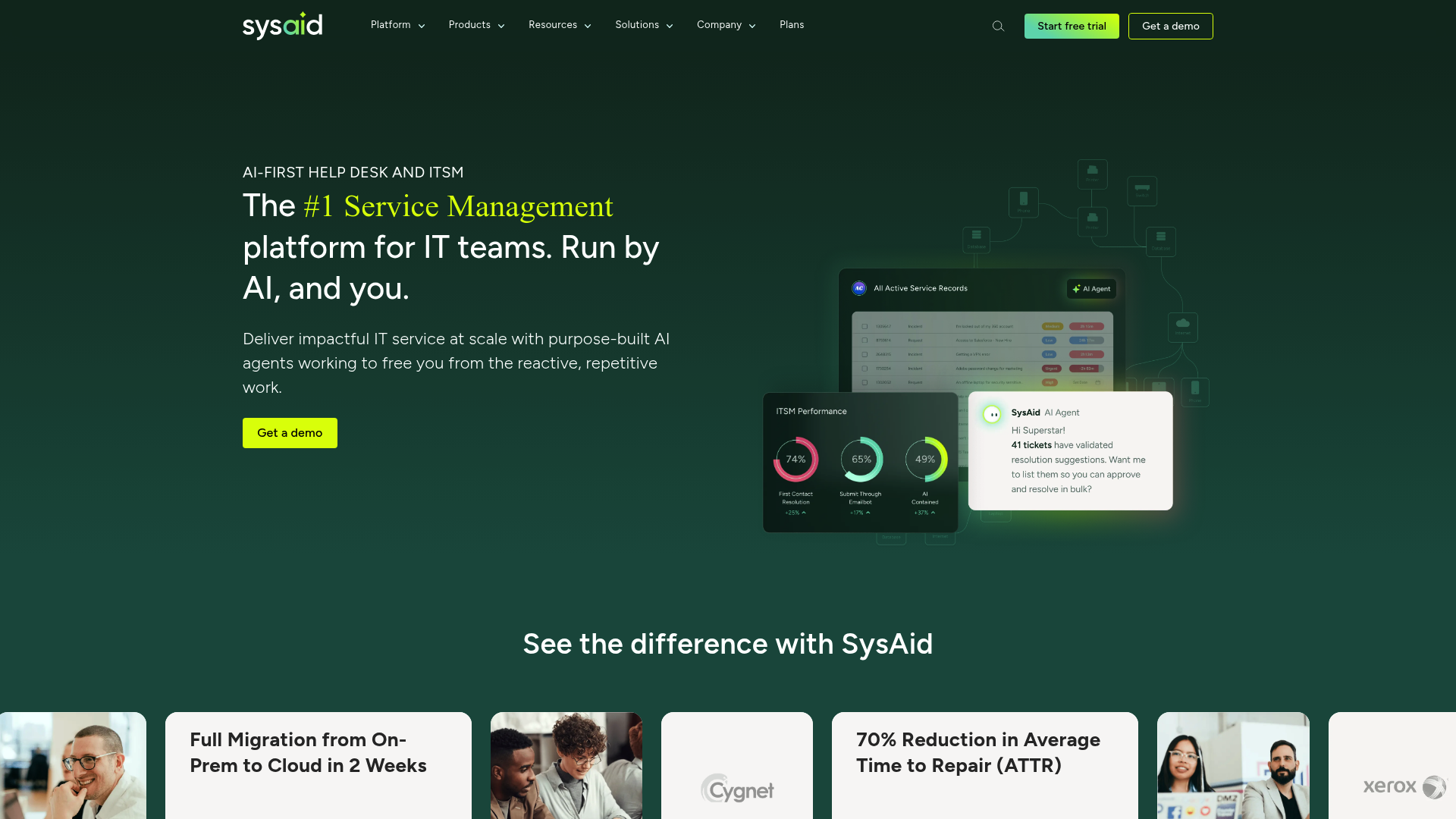
Task: Click the SysAid logo
Action: pos(282,25)
